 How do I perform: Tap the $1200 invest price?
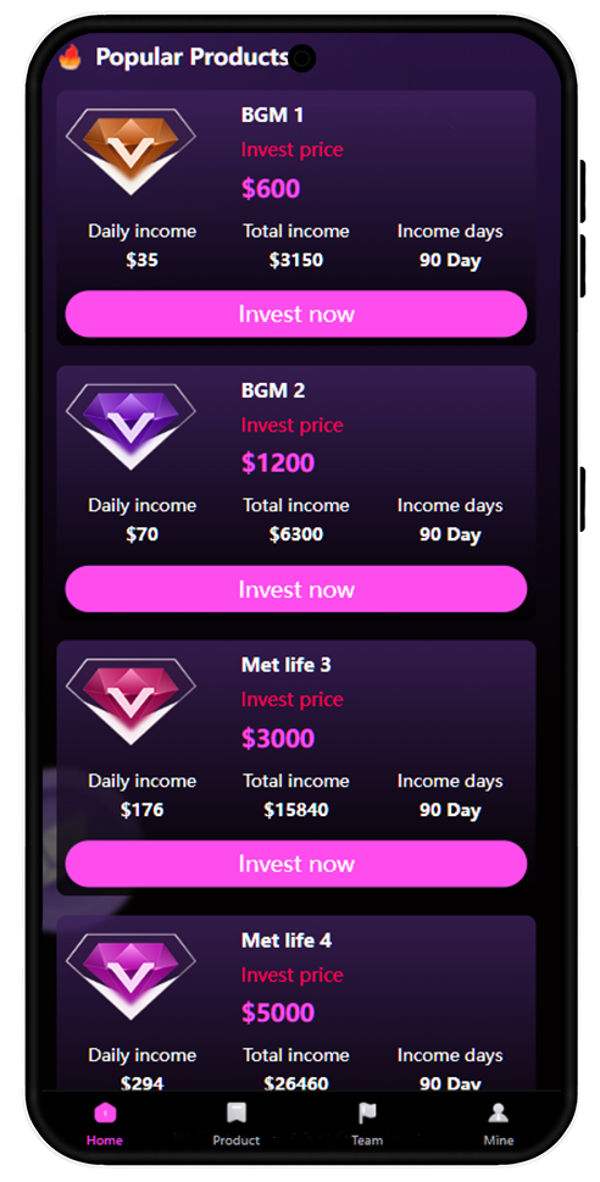(x=278, y=463)
